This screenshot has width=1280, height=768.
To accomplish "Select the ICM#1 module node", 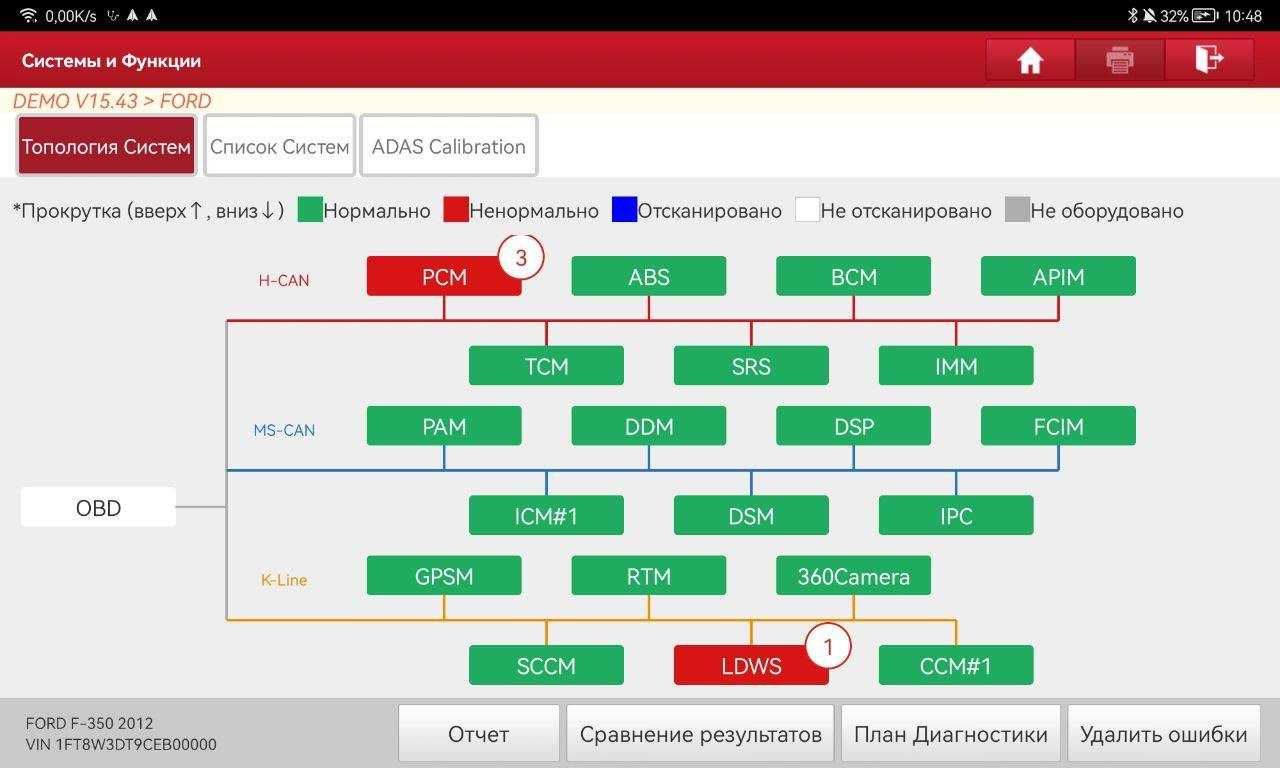I will pos(546,516).
